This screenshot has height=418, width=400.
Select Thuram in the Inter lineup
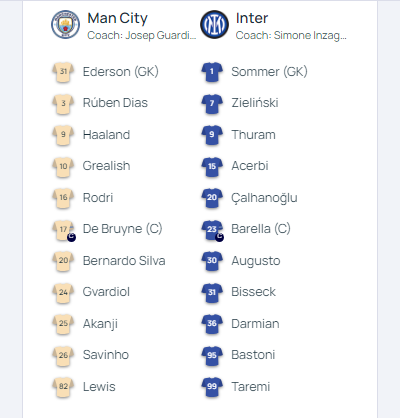(x=254, y=135)
